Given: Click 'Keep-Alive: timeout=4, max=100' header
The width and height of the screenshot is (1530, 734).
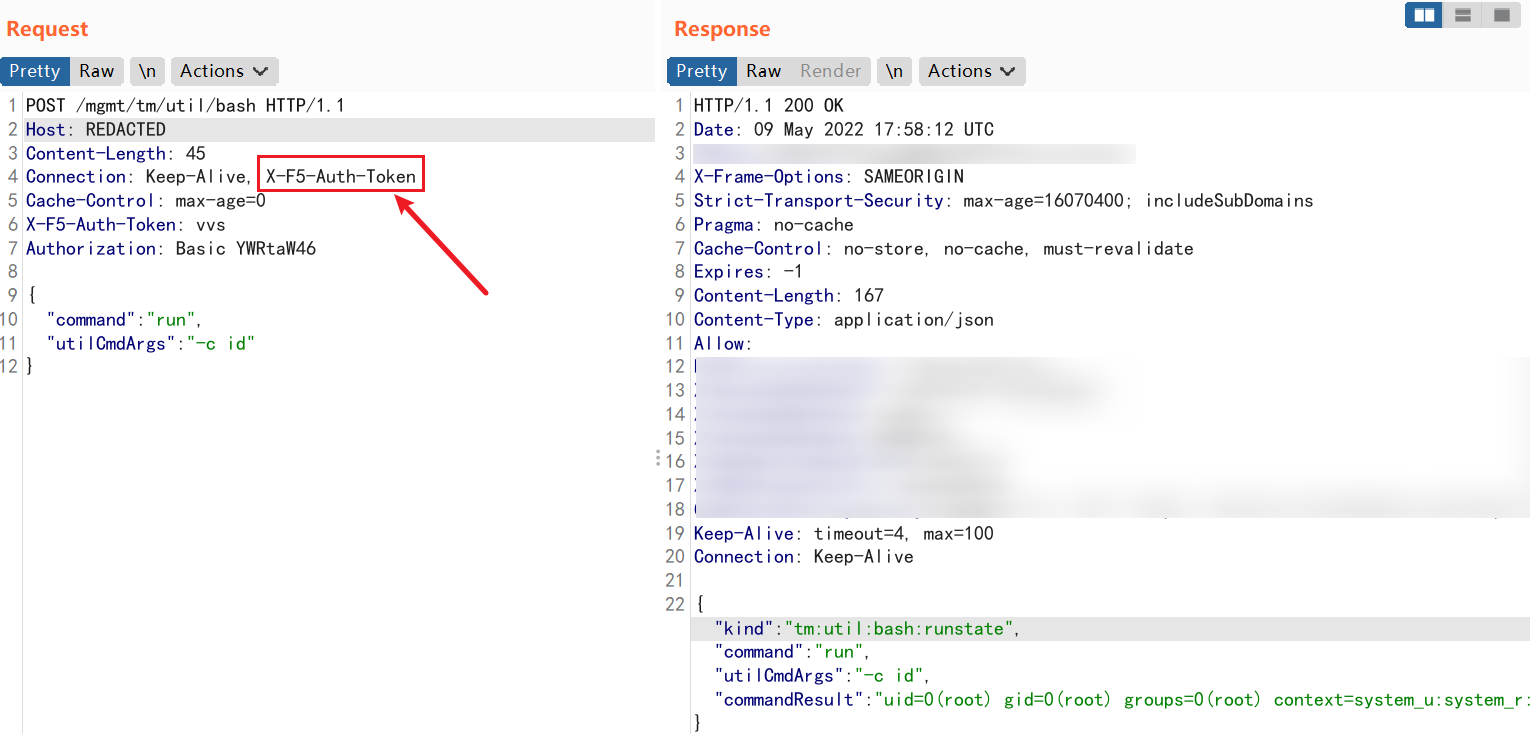Looking at the screenshot, I should pyautogui.click(x=844, y=533).
